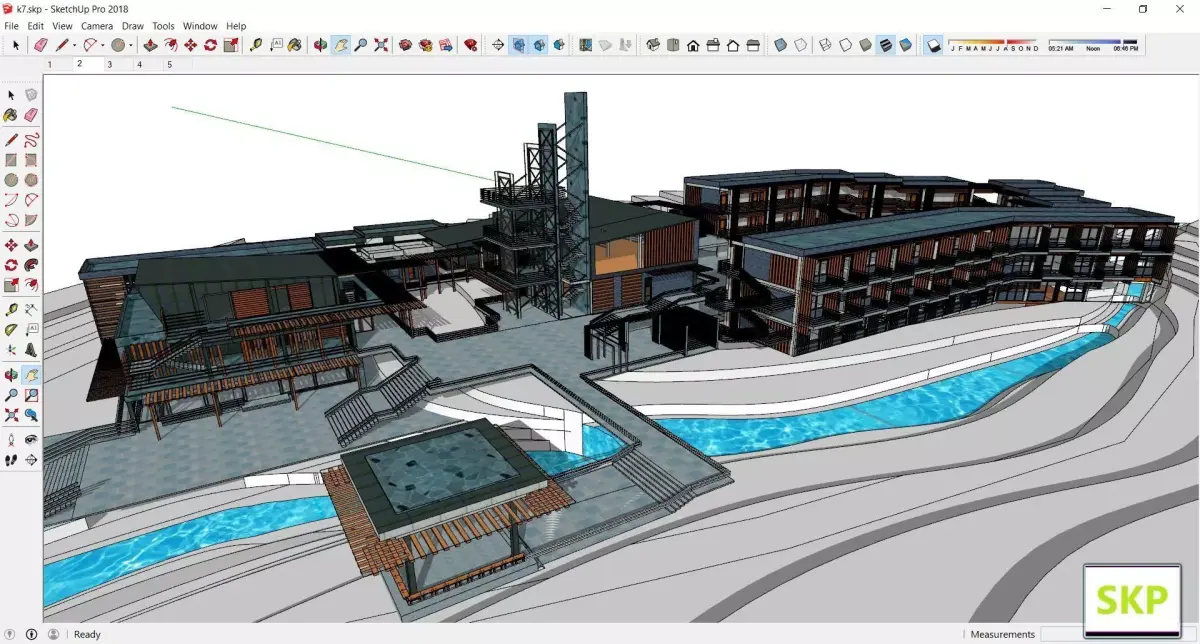The width and height of the screenshot is (1200, 644).
Task: Select the Move tool with four red arrows
Action: 190,45
